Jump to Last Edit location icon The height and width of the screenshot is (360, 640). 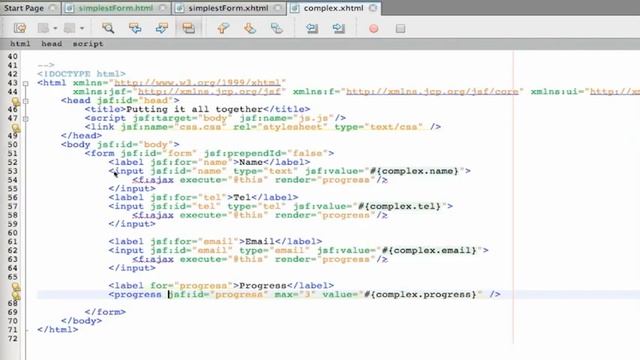click(x=20, y=28)
